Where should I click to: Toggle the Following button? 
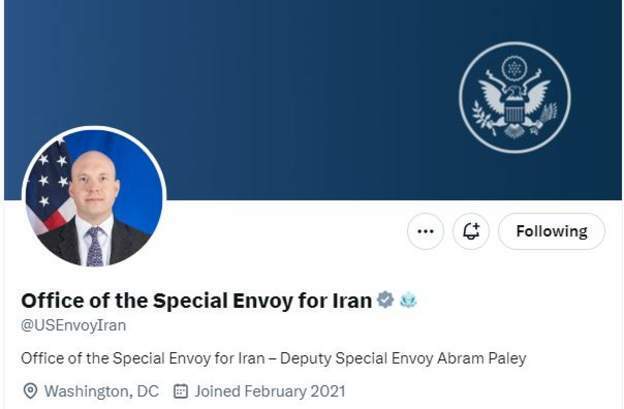click(x=551, y=232)
